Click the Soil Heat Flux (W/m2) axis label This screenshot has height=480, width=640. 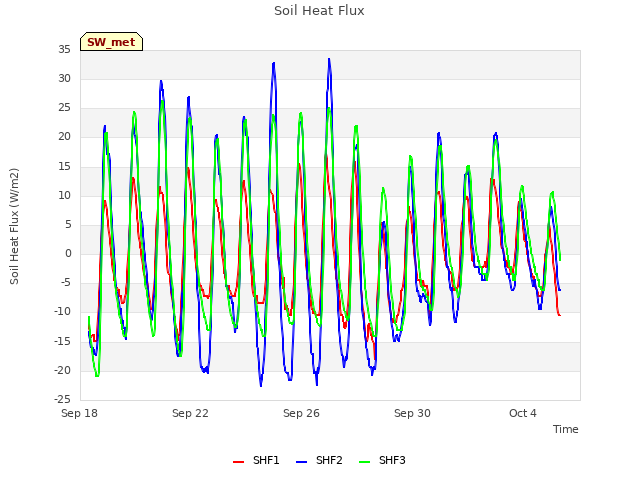pyautogui.click(x=14, y=226)
